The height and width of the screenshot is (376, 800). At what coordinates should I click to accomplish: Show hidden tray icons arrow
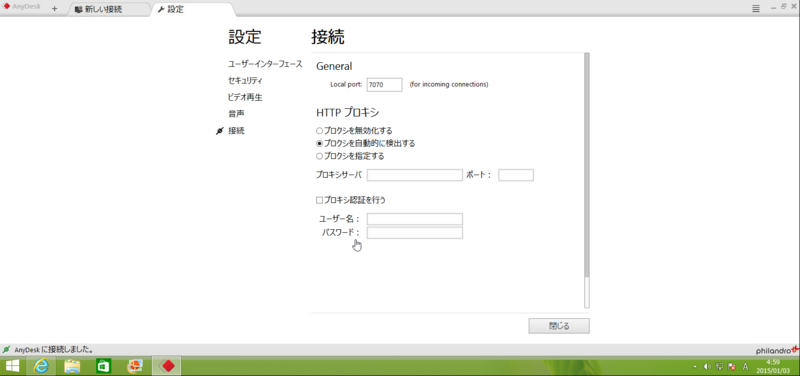point(694,367)
